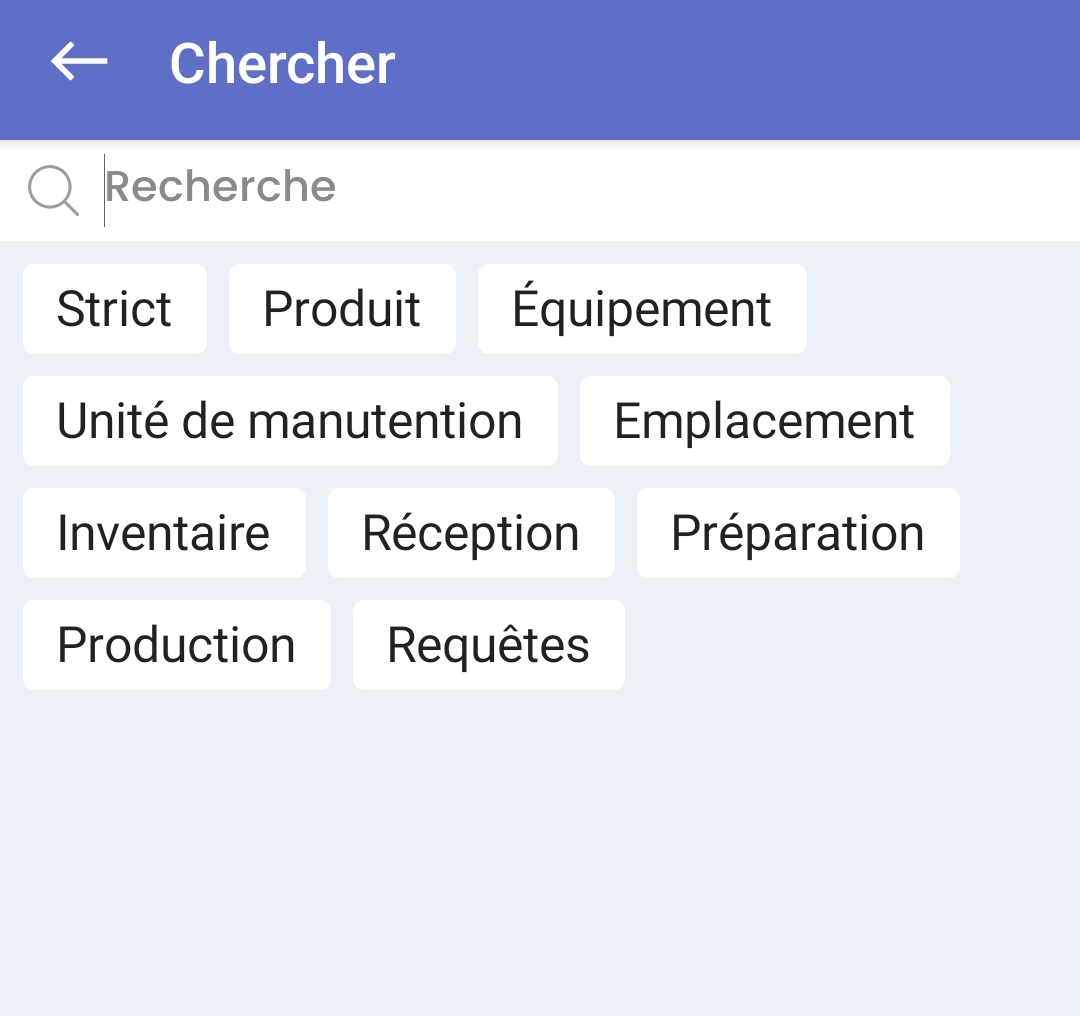Toggle the Réception filter chip
The width and height of the screenshot is (1080, 1016).
coord(471,533)
